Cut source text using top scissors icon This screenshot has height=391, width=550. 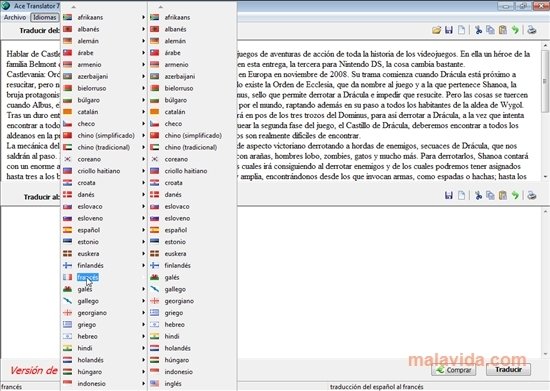coord(478,30)
